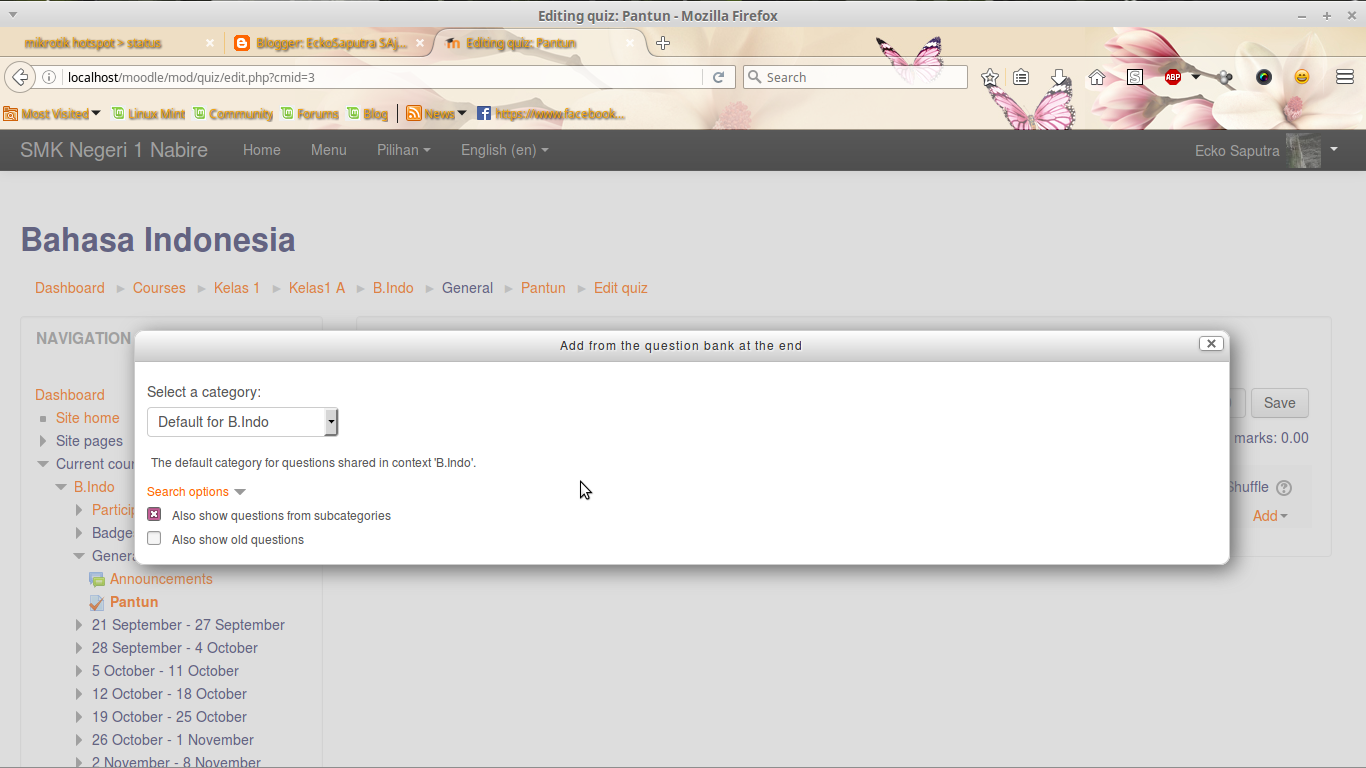1366x768 pixels.
Task: Go to Kelas 1 in breadcrumb
Action: (237, 288)
